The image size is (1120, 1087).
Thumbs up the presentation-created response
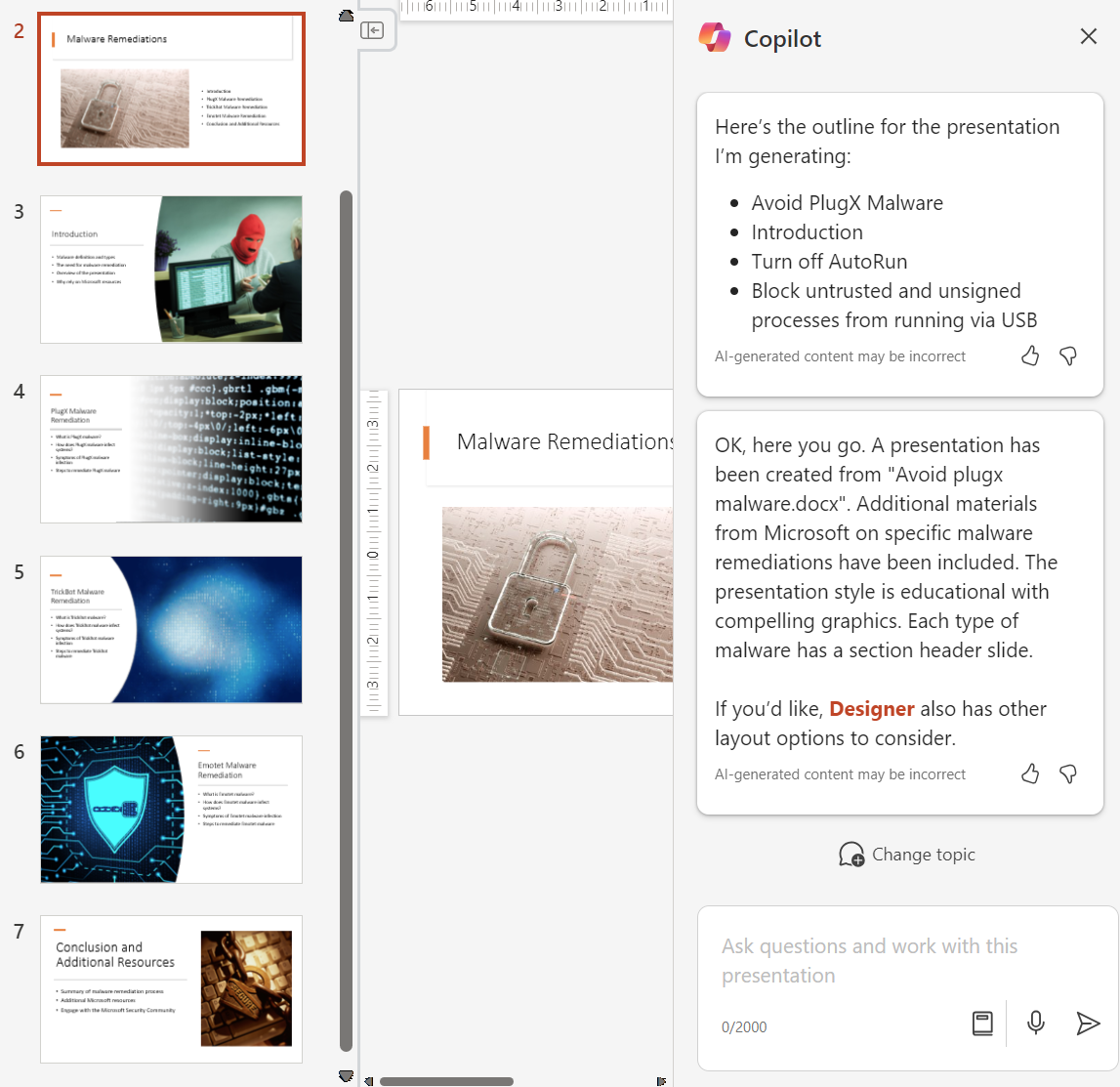click(1029, 773)
